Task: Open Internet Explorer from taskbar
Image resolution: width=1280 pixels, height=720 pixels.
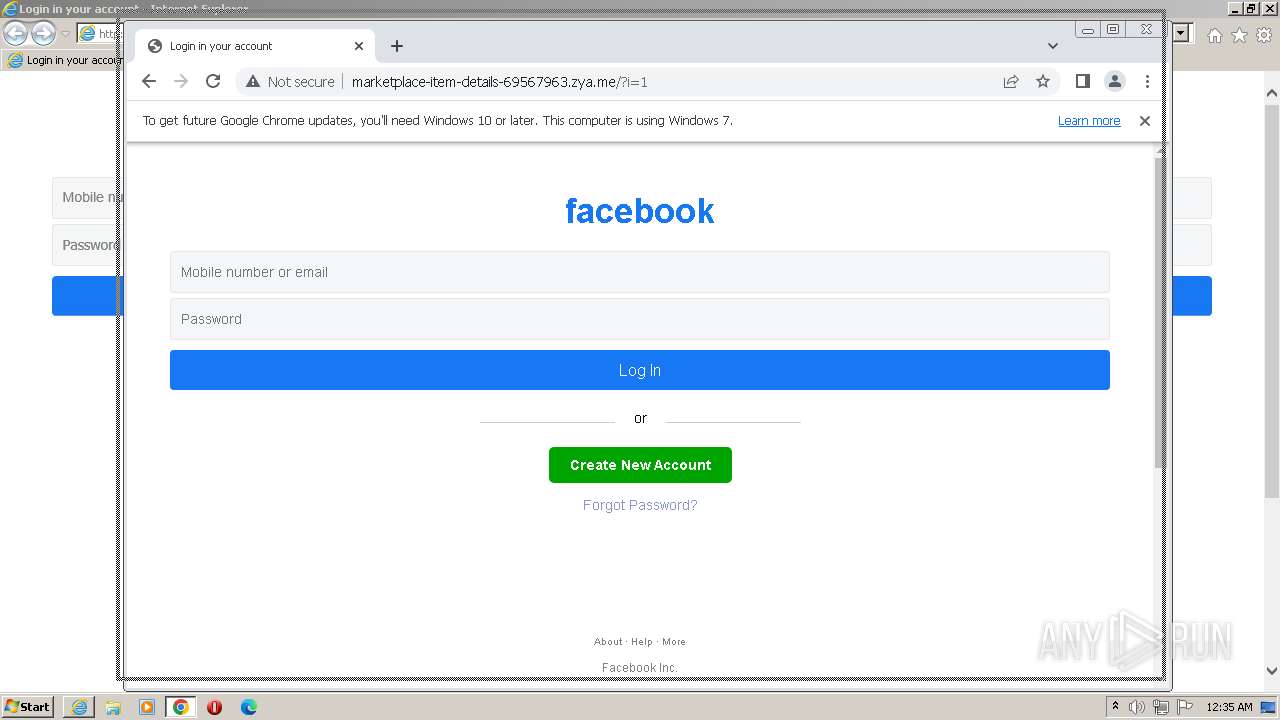Action: click(79, 707)
